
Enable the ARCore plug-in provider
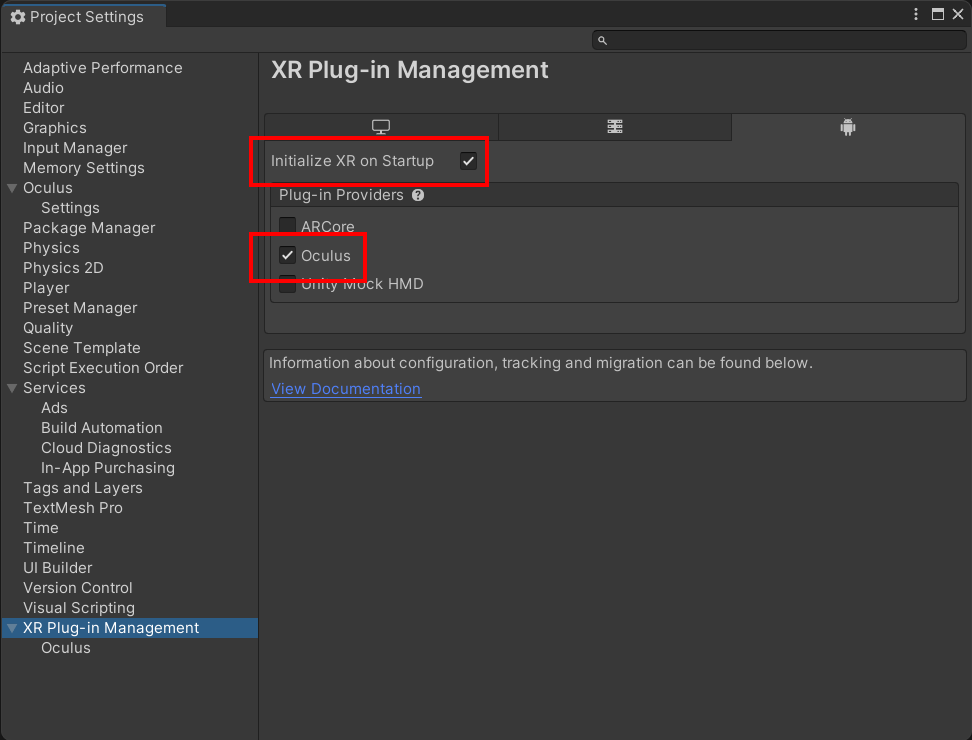pos(288,227)
